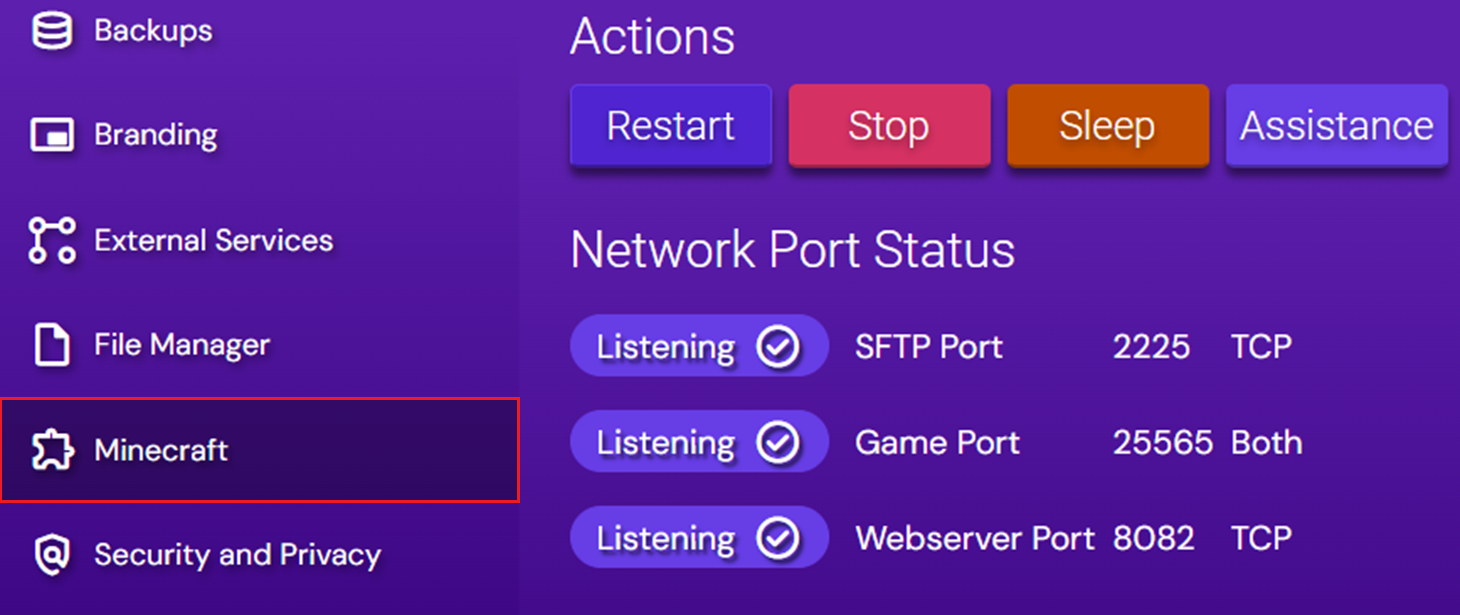The image size is (1460, 615).
Task: Request Assistance for the server
Action: tap(1336, 125)
